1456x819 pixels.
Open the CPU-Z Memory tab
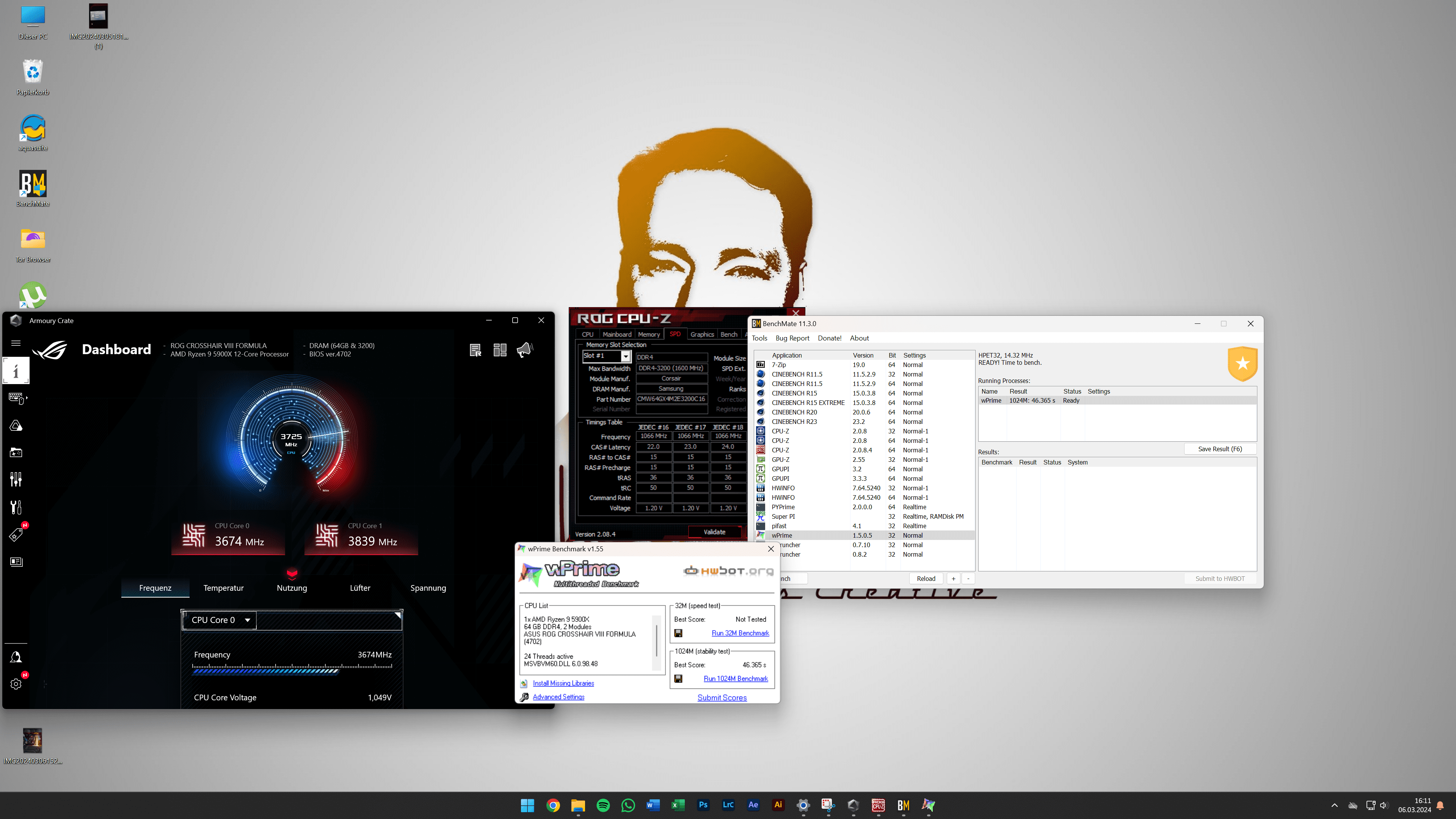click(649, 334)
